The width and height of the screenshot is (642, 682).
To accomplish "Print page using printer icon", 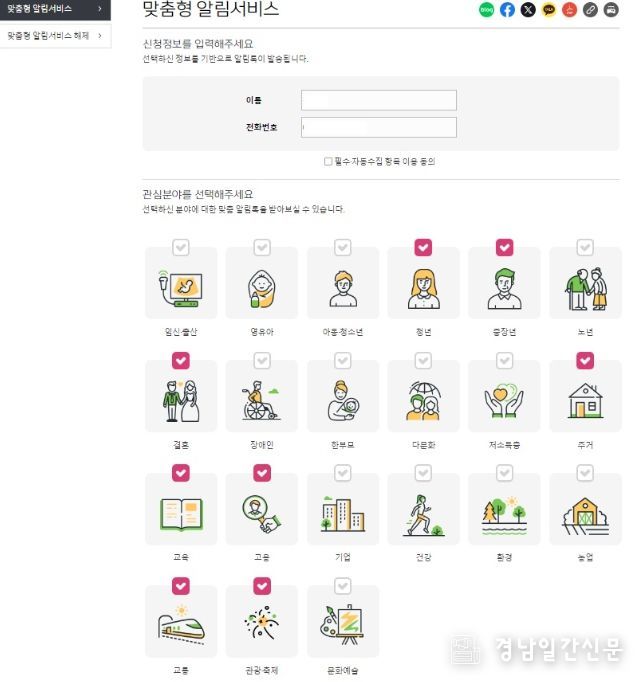I will [611, 10].
